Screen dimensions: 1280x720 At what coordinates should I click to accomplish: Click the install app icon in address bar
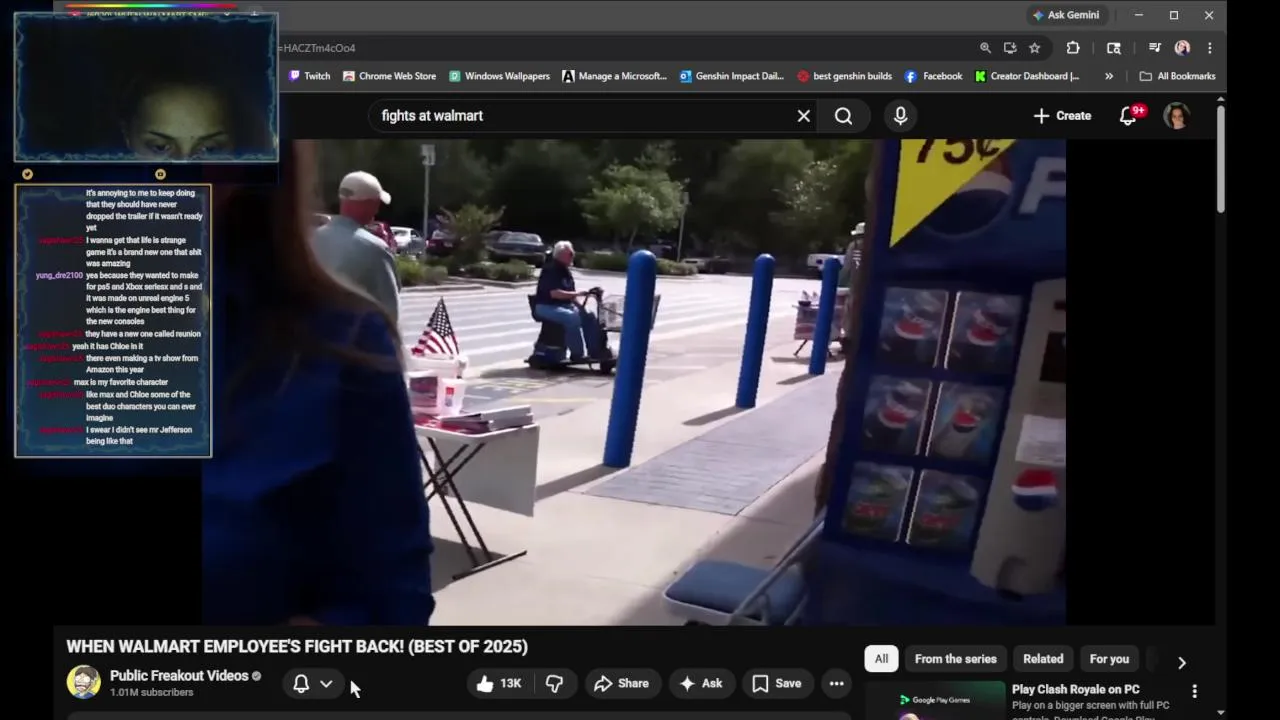pos(1010,48)
